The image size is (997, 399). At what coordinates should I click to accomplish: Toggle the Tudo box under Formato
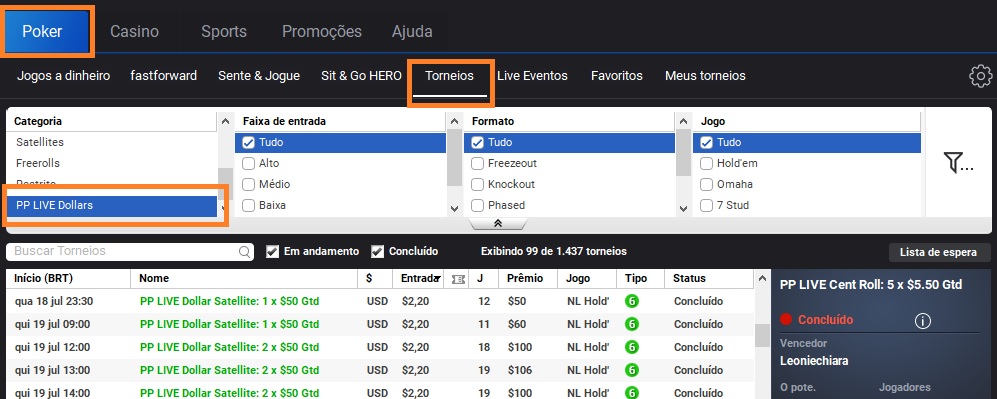(x=478, y=142)
